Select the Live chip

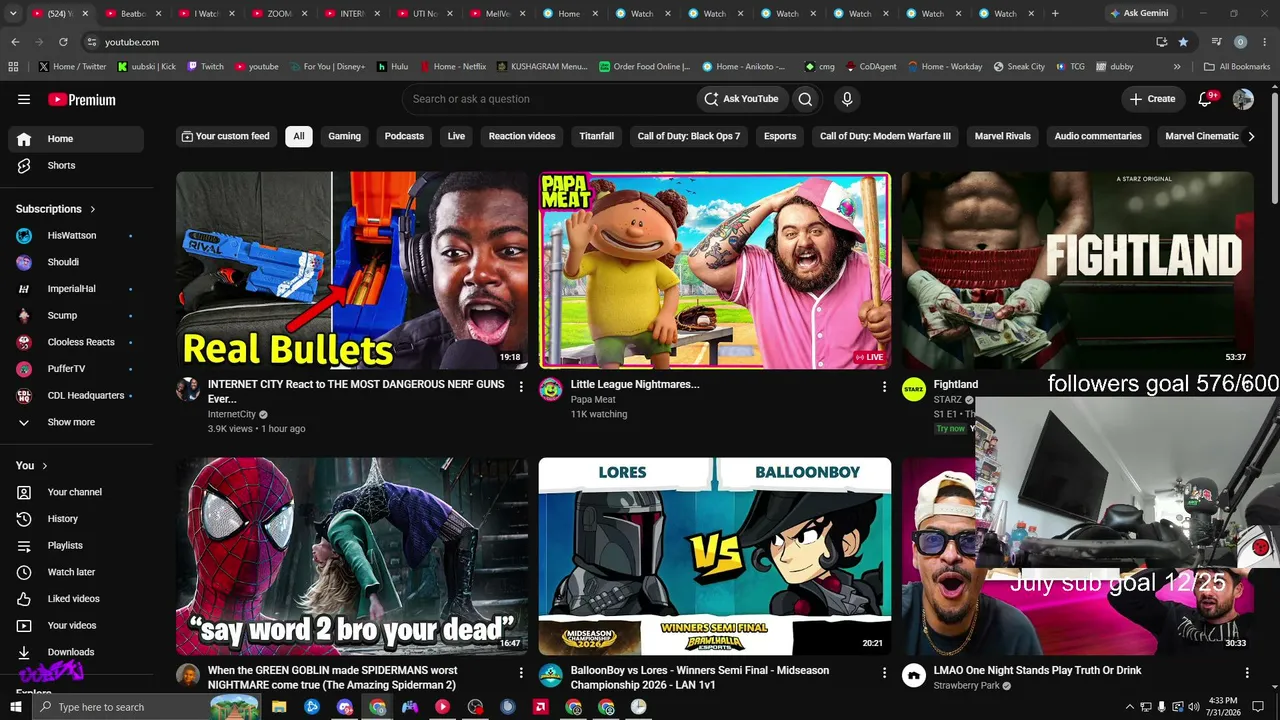click(x=457, y=136)
